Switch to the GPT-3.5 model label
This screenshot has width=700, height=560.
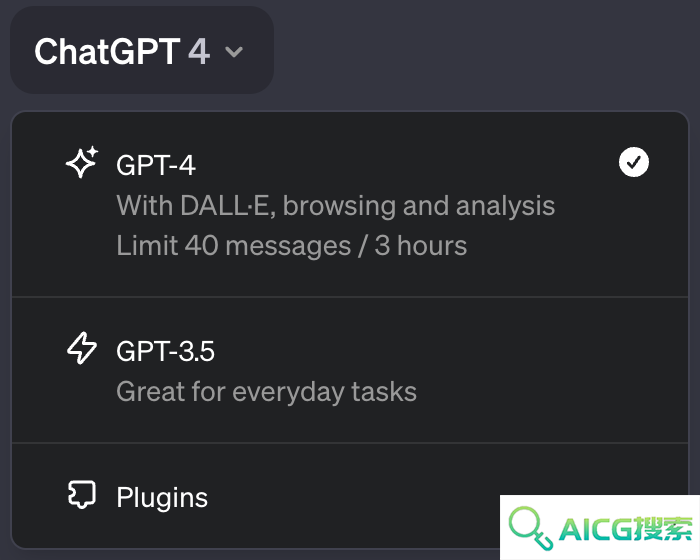coord(166,351)
